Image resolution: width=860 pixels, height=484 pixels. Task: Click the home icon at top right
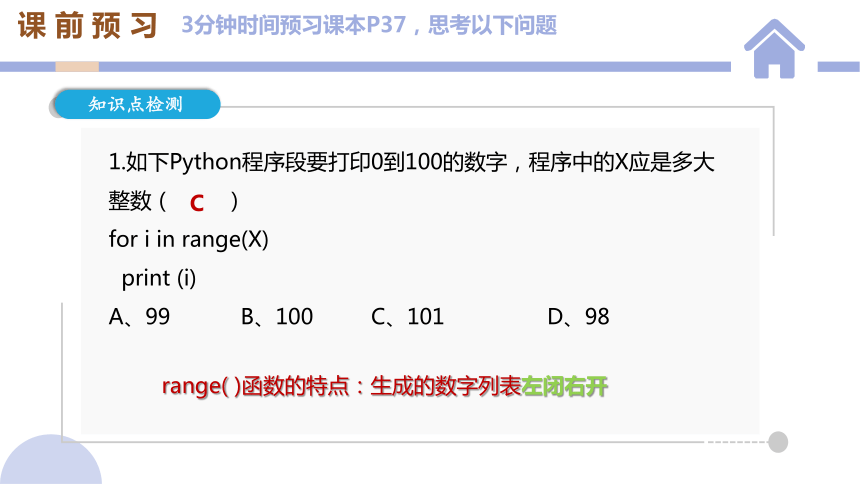pos(774,49)
